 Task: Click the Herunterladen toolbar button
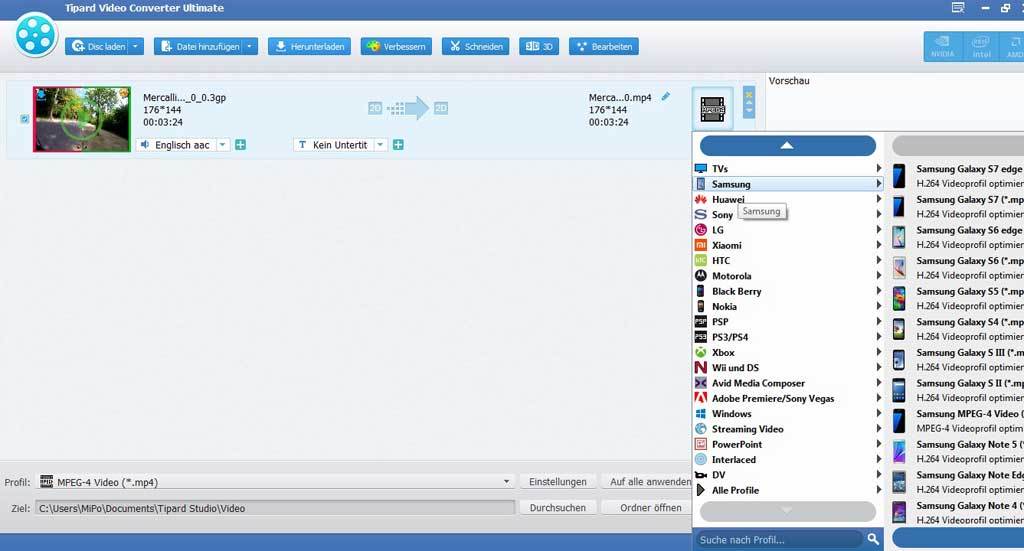coord(310,46)
